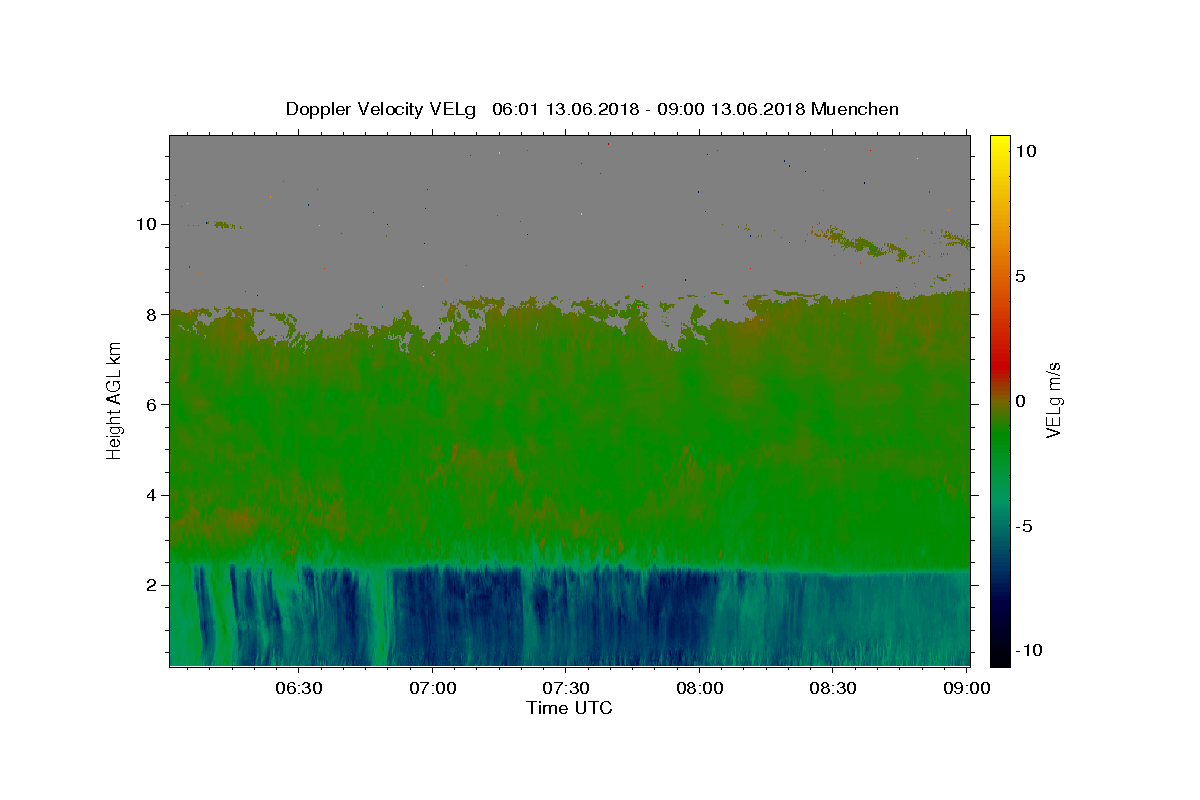Click the colorbar value '-10' at bottom
The height and width of the screenshot is (800, 1200).
pyautogui.click(x=1029, y=651)
